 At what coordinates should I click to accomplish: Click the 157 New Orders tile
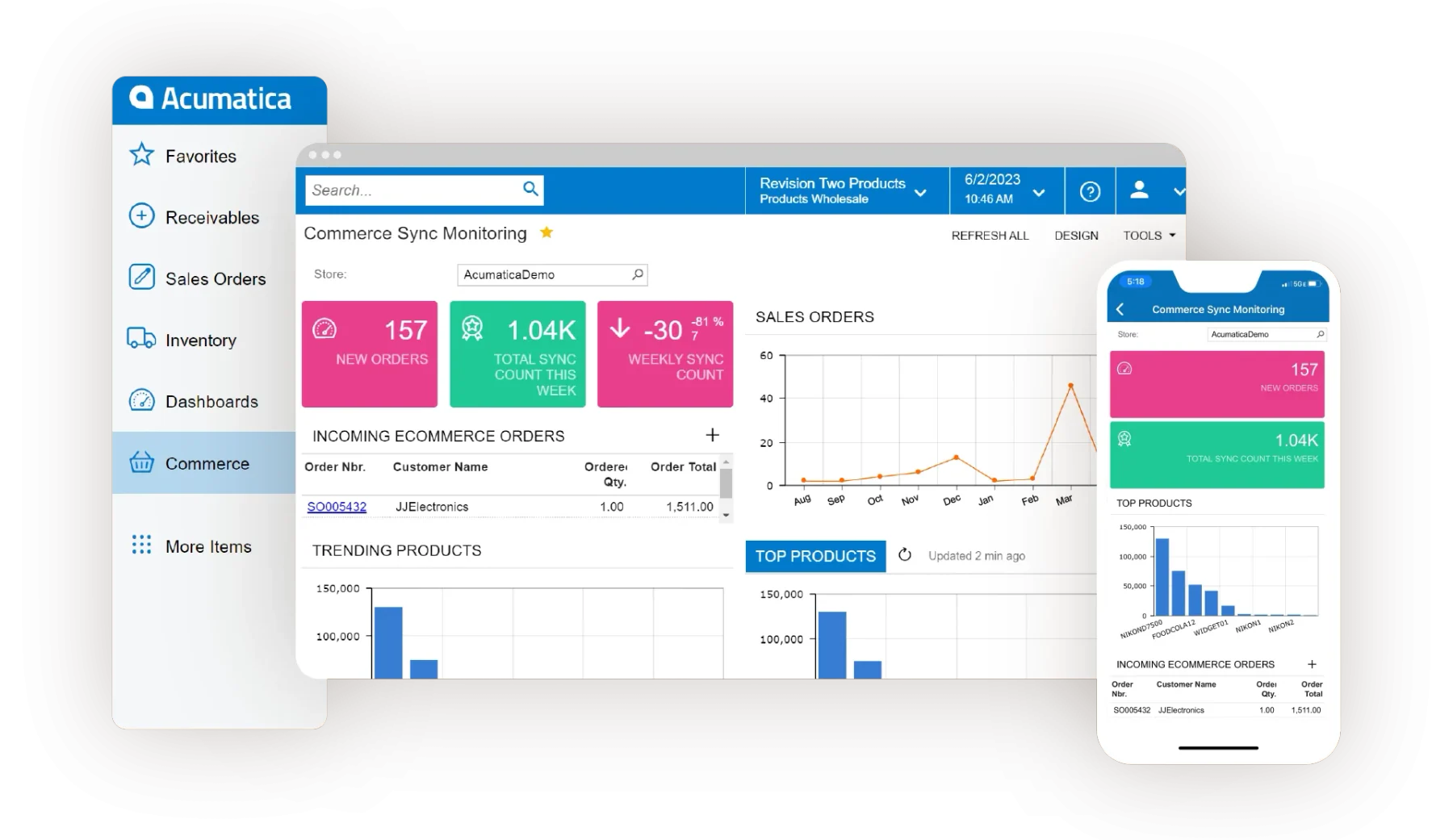tap(370, 354)
